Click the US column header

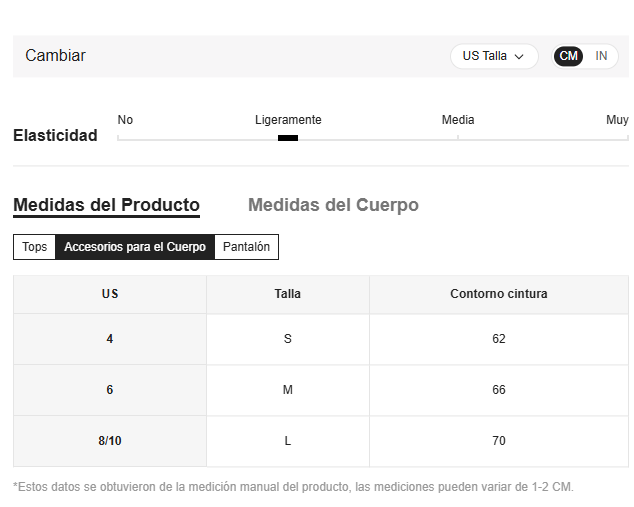point(110,294)
